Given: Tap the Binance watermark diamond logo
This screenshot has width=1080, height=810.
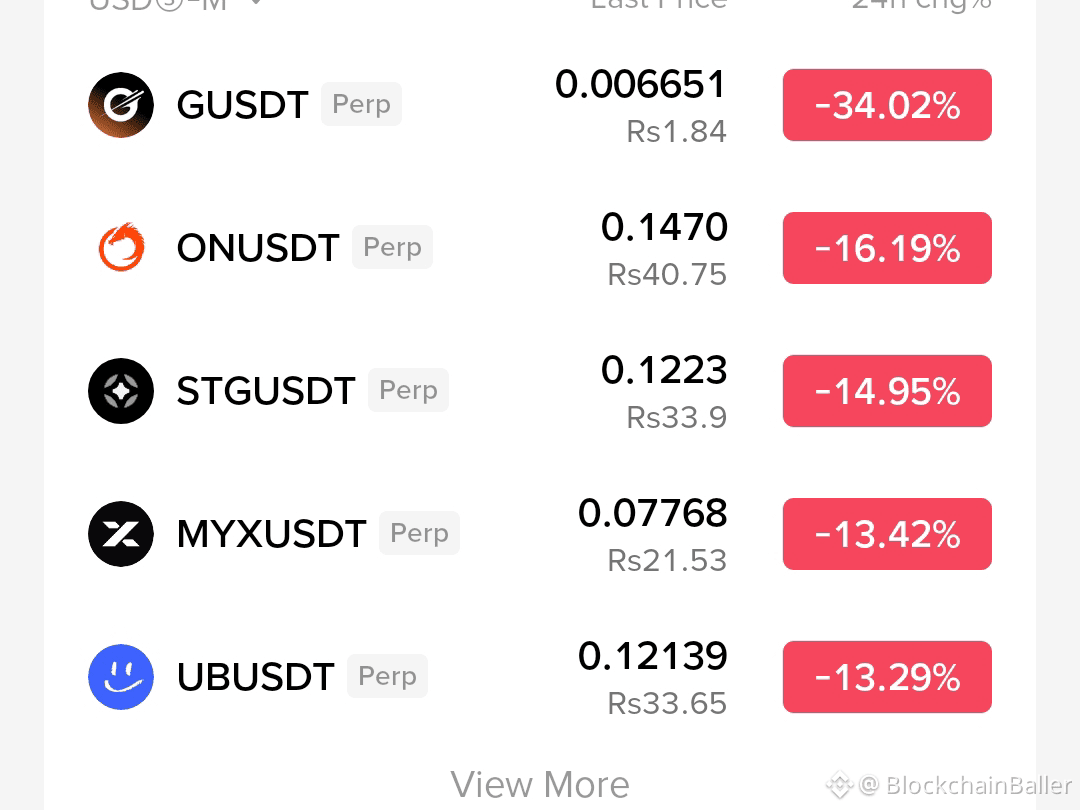Looking at the screenshot, I should click(840, 785).
